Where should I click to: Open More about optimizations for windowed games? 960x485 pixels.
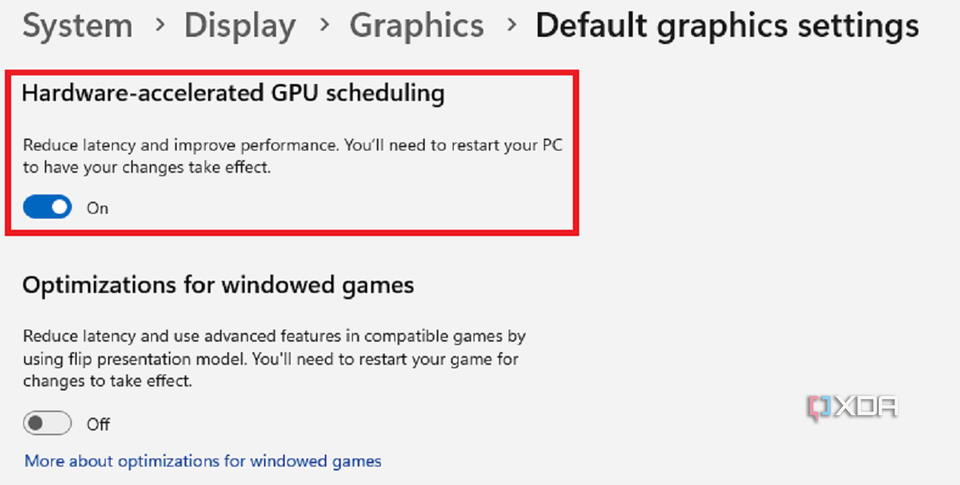tap(203, 461)
